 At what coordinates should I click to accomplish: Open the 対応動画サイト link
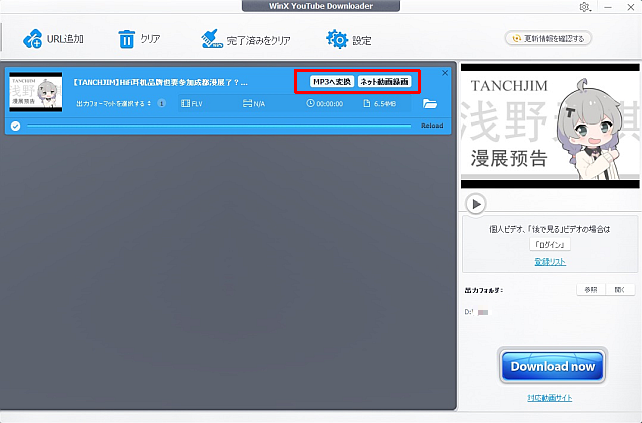pyautogui.click(x=549, y=398)
